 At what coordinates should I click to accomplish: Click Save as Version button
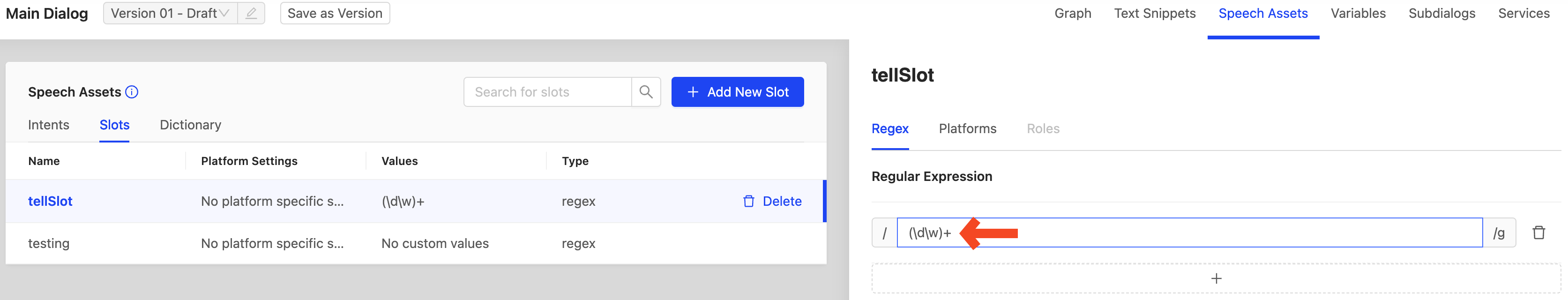pos(335,14)
